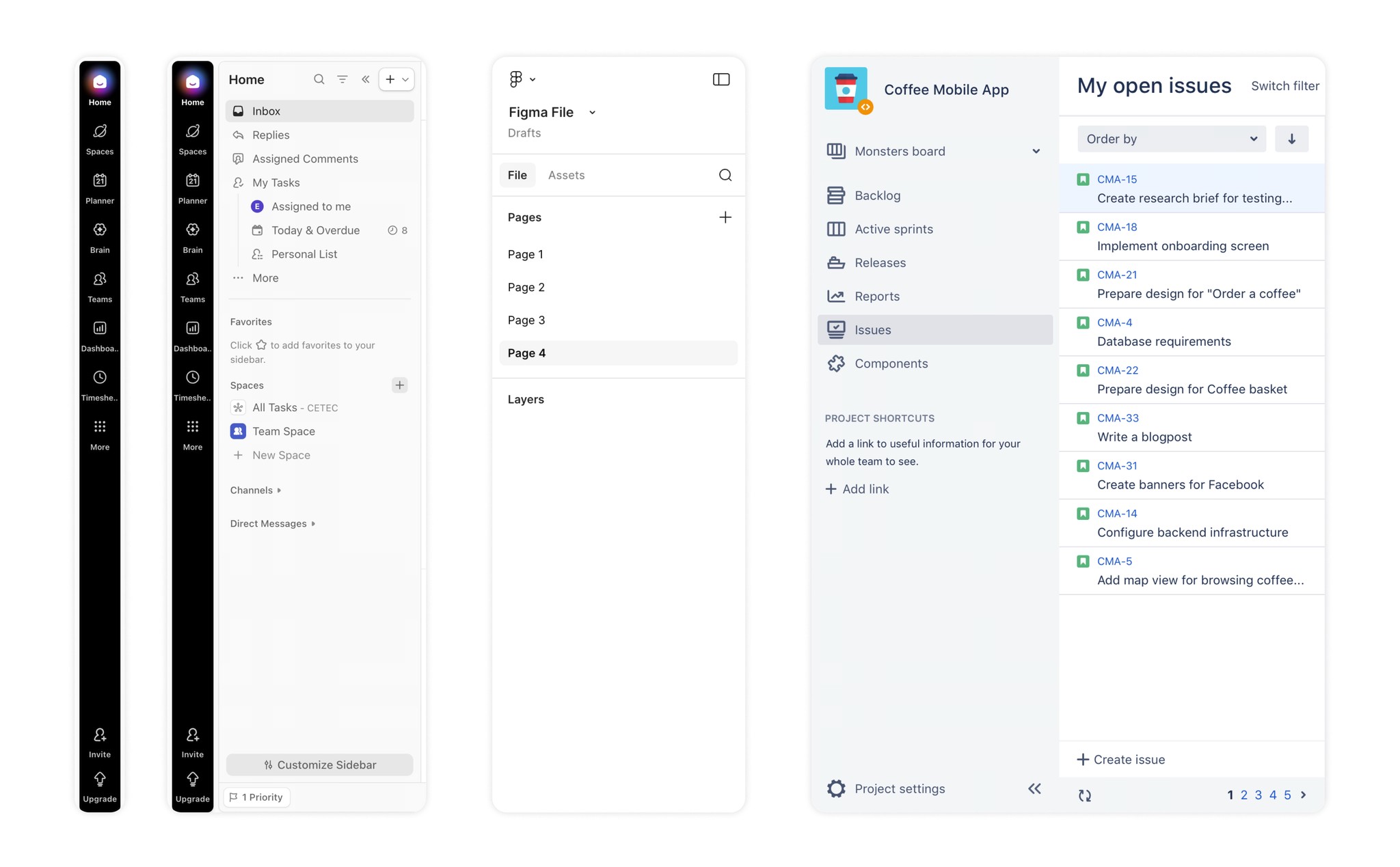The height and width of the screenshot is (867, 1400).
Task: Toggle sort direction arrow button
Action: (1291, 139)
